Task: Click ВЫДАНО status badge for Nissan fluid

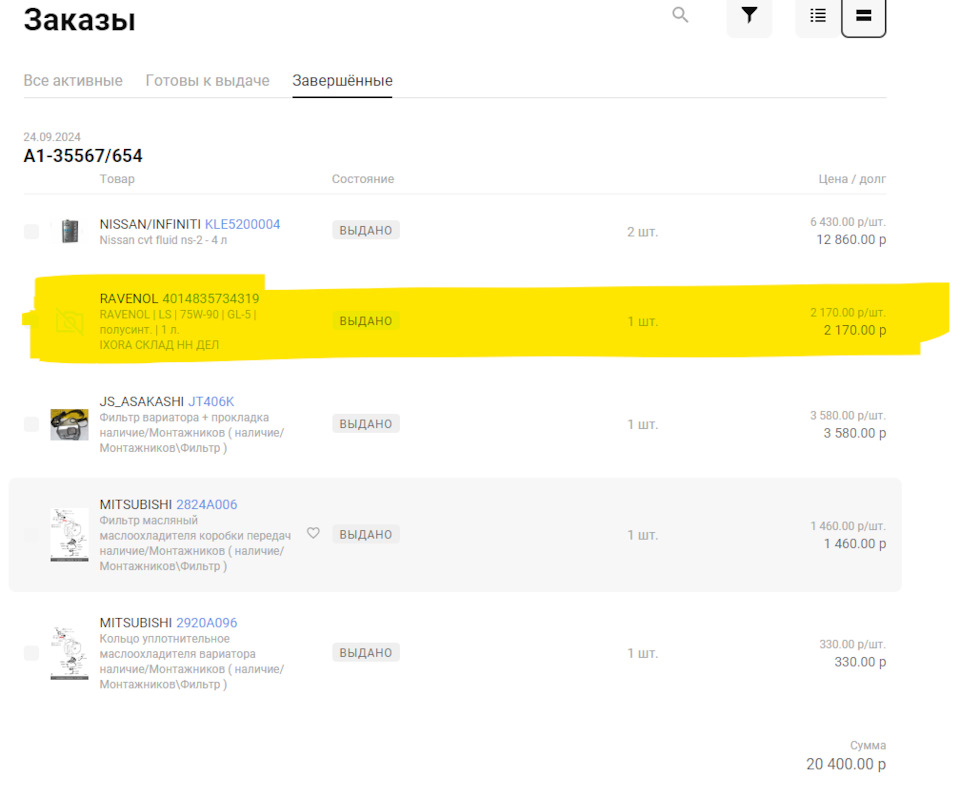Action: click(366, 230)
